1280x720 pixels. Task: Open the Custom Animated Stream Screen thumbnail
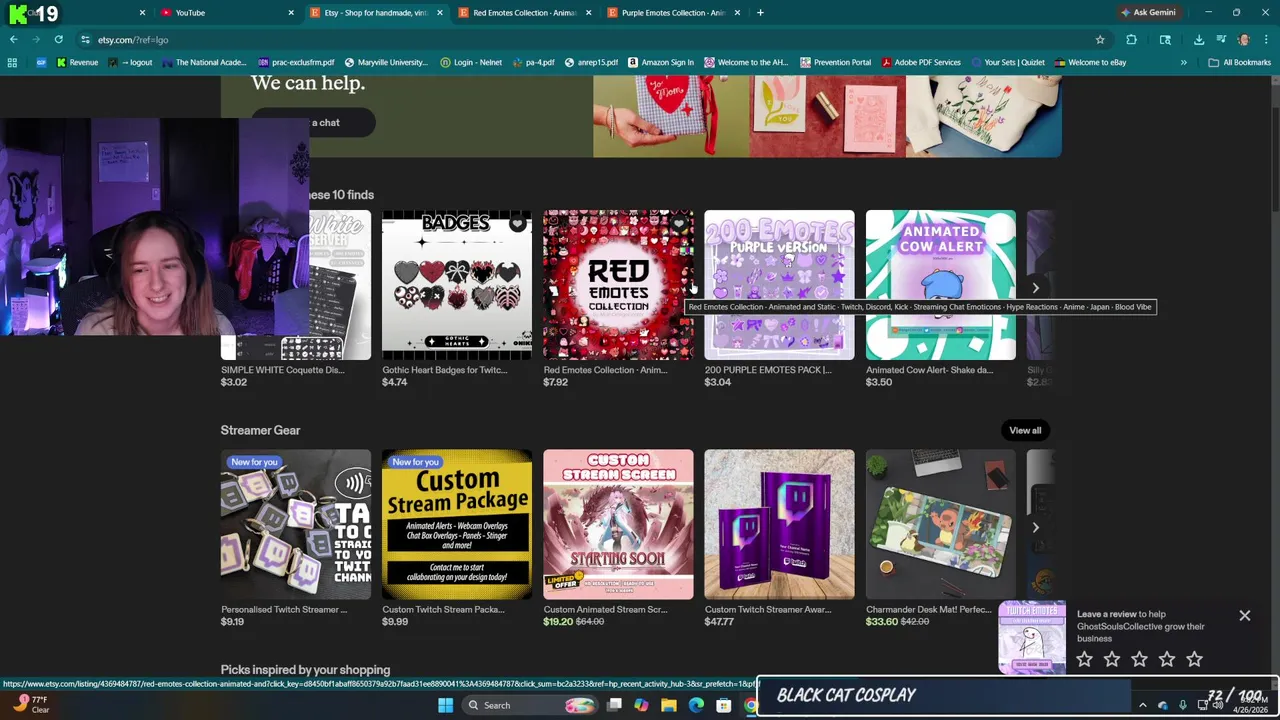(x=618, y=525)
